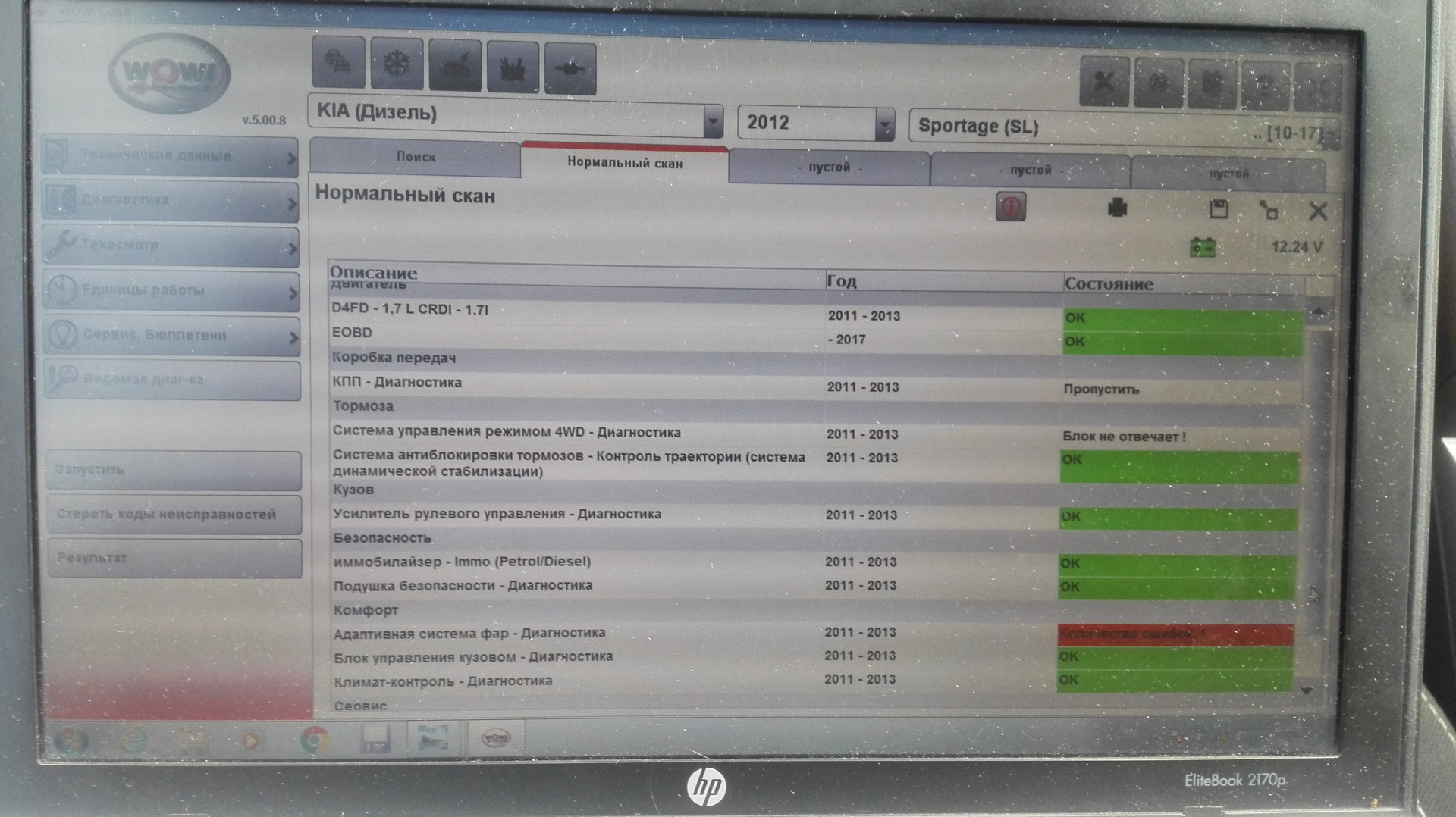Select the иммобилайзер - Immo row
The image size is (1456, 817).
coord(815,562)
